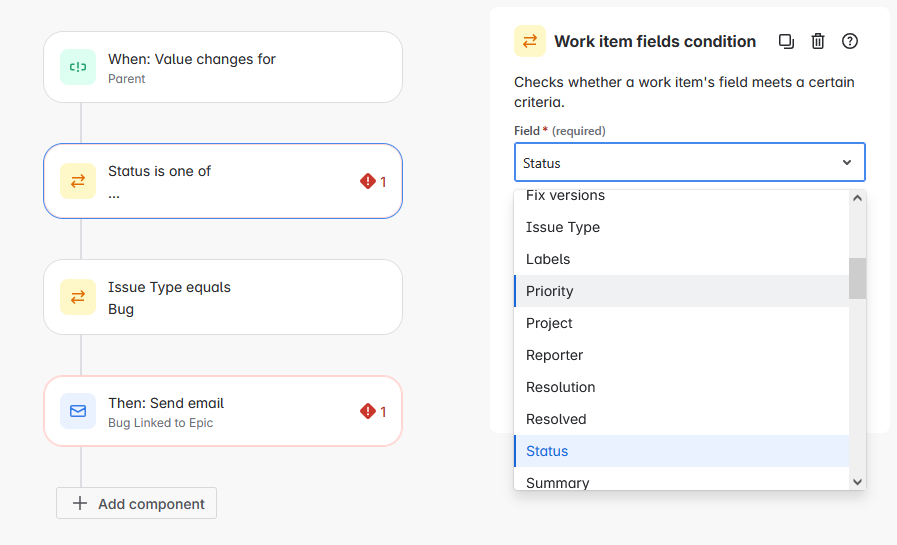Click the 'Work item fields condition' heading

(x=655, y=41)
